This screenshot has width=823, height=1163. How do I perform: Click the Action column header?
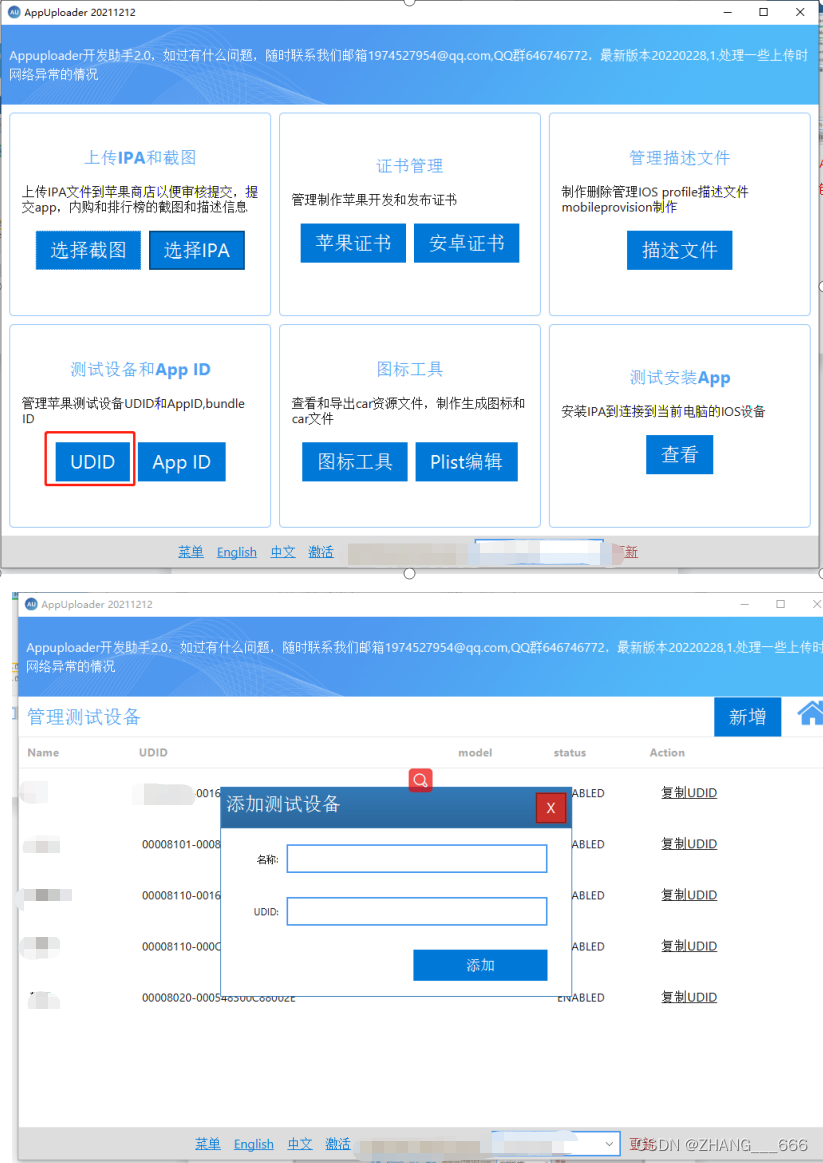[x=667, y=752]
